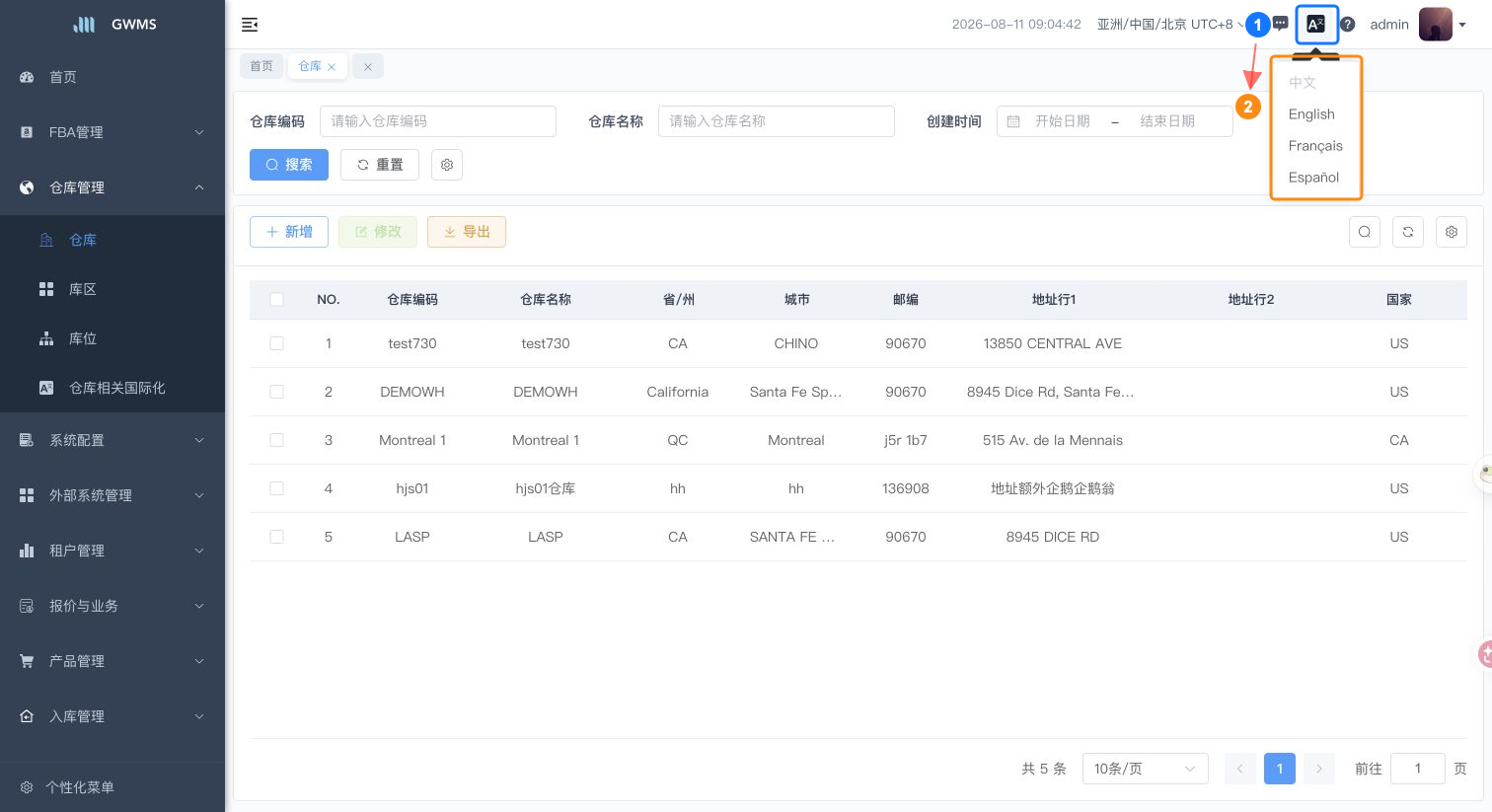Viewport: 1492px width, 812px height.
Task: Click the 导出 export button
Action: (467, 232)
